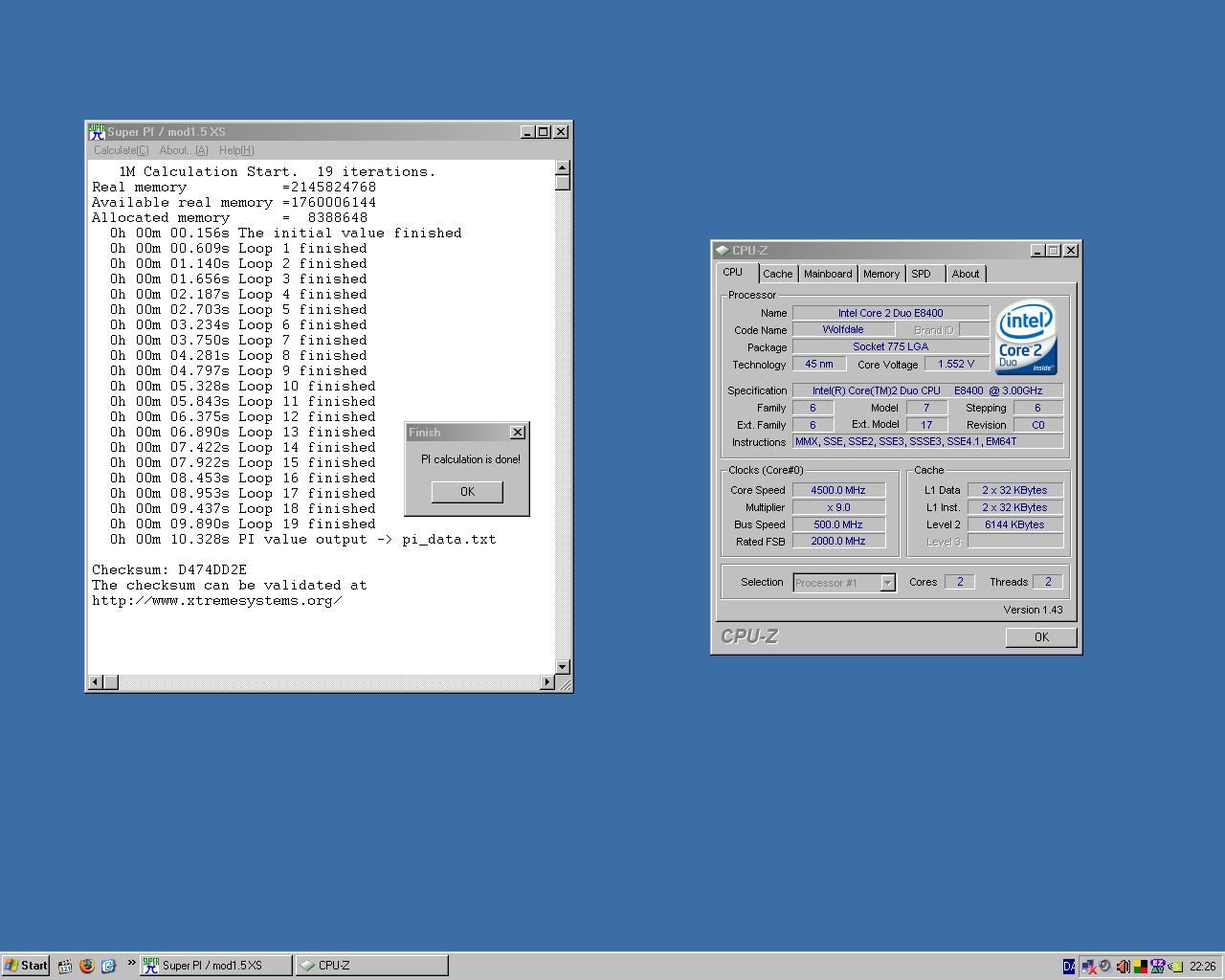This screenshot has width=1225, height=980.
Task: Click the Specification field in CPU-Z
Action: pos(927,390)
